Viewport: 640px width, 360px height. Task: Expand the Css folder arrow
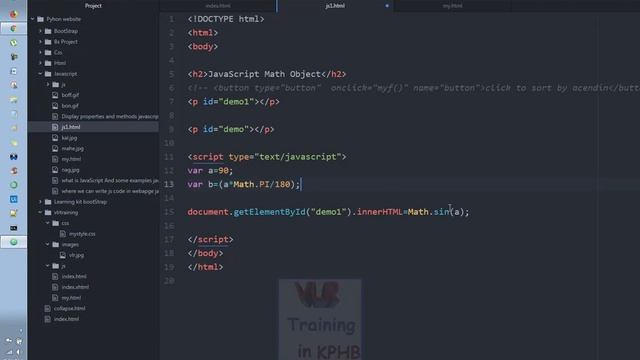point(40,52)
